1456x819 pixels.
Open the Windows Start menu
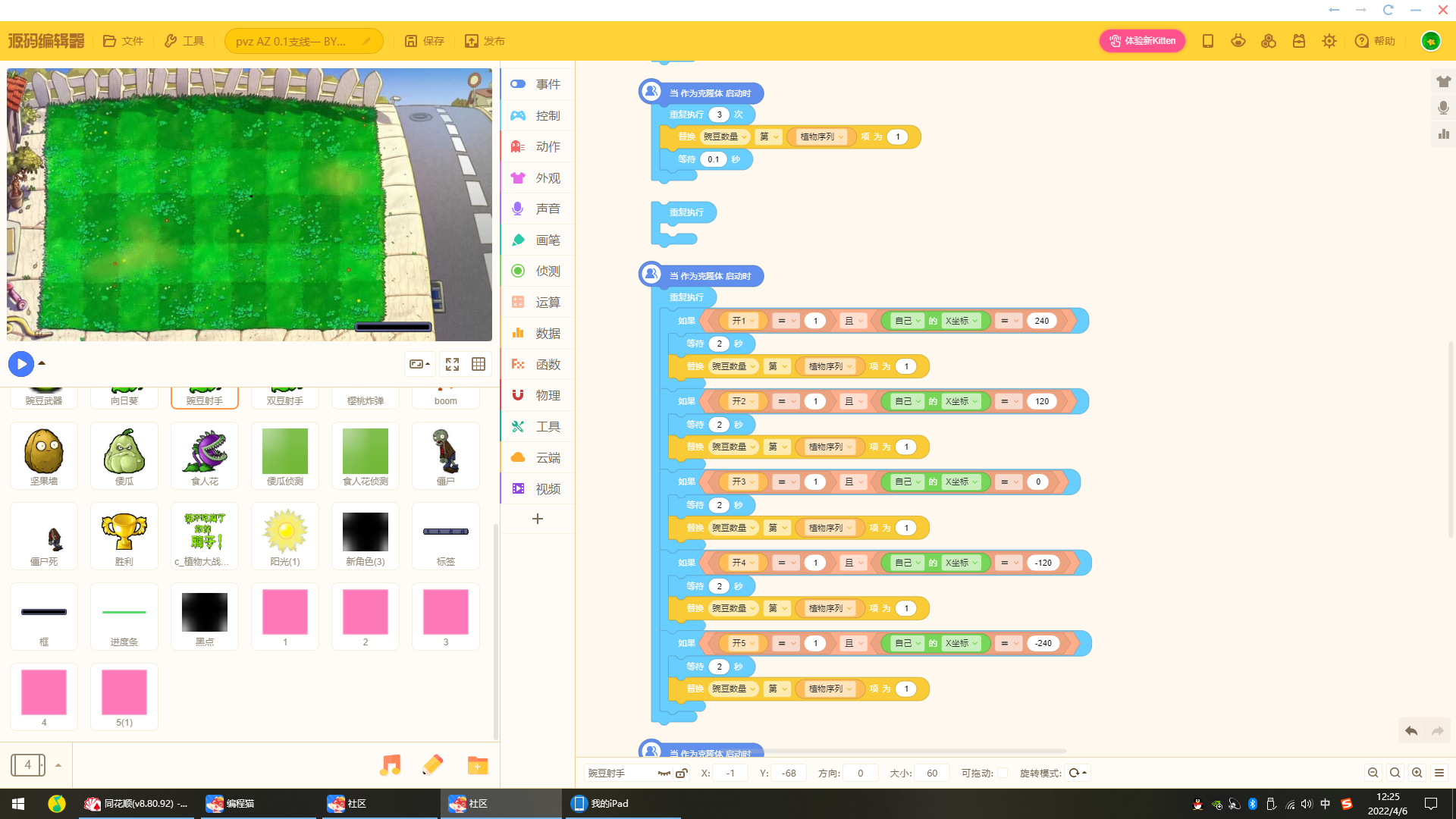pyautogui.click(x=18, y=804)
